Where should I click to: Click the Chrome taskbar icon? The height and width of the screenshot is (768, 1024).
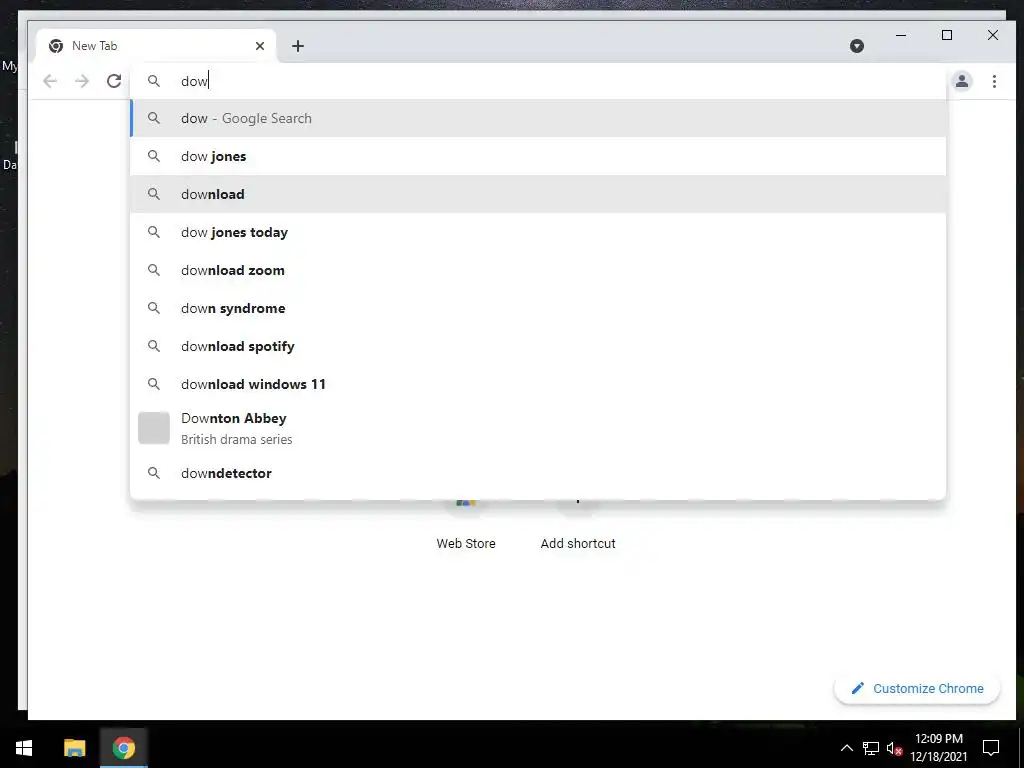pos(123,748)
